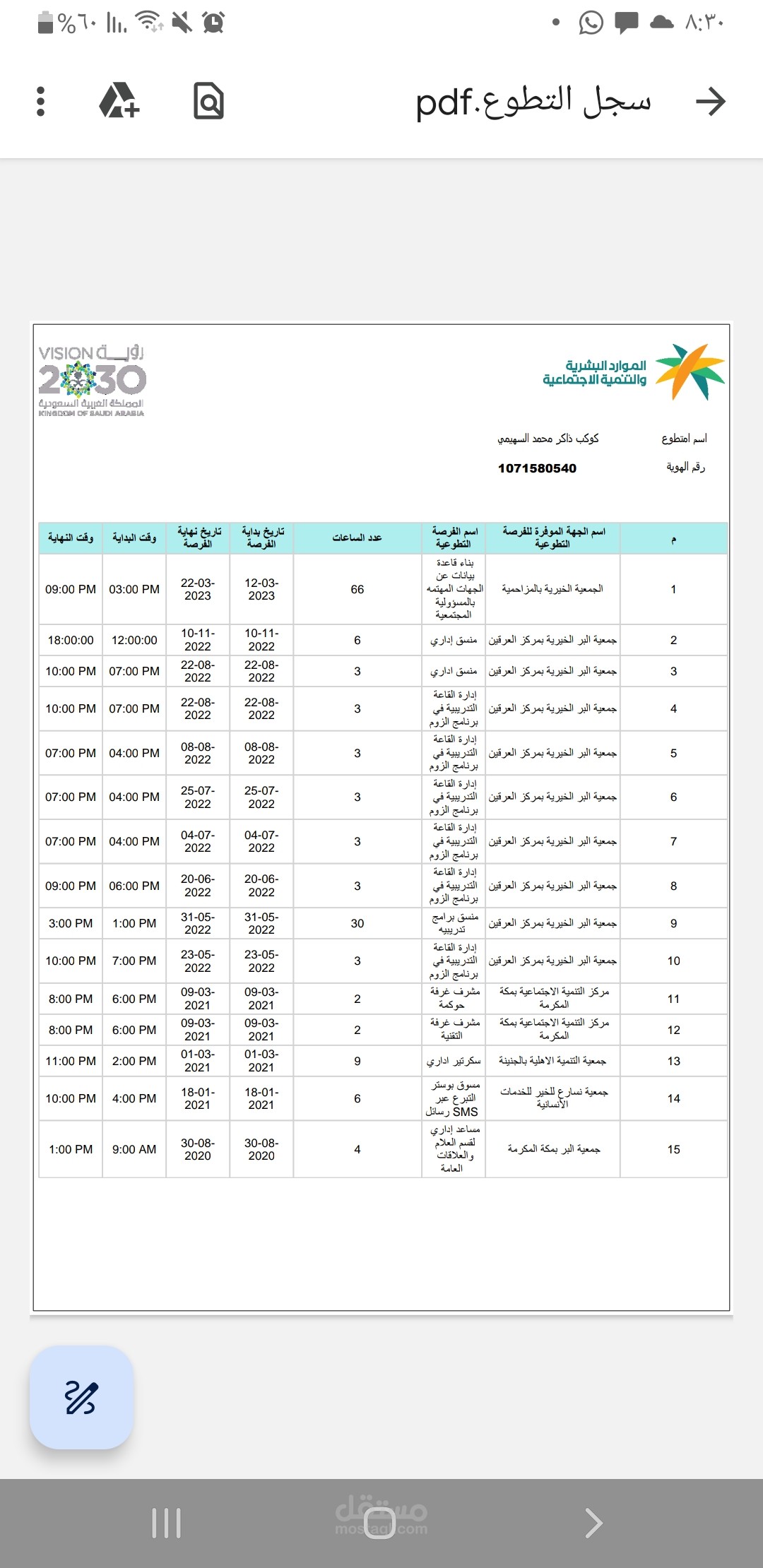Tap the Android recent apps button

(167, 1522)
